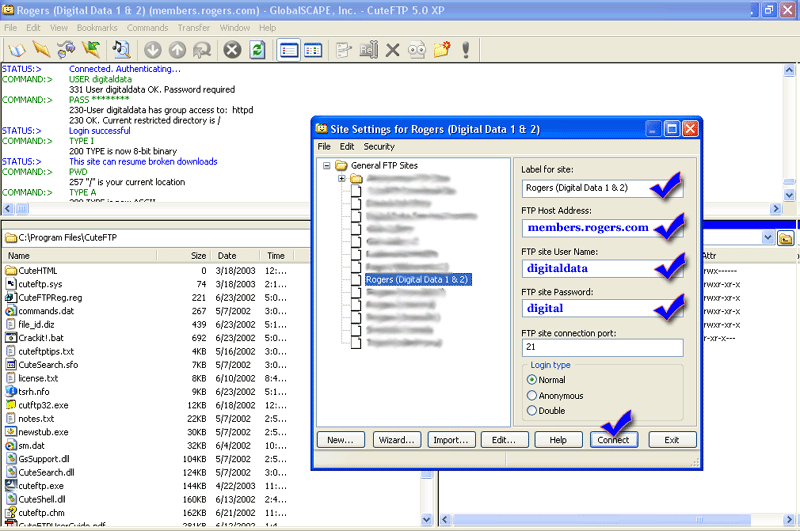Click into the Label for site field
Image resolution: width=800 pixels, height=531 pixels.
pos(602,188)
